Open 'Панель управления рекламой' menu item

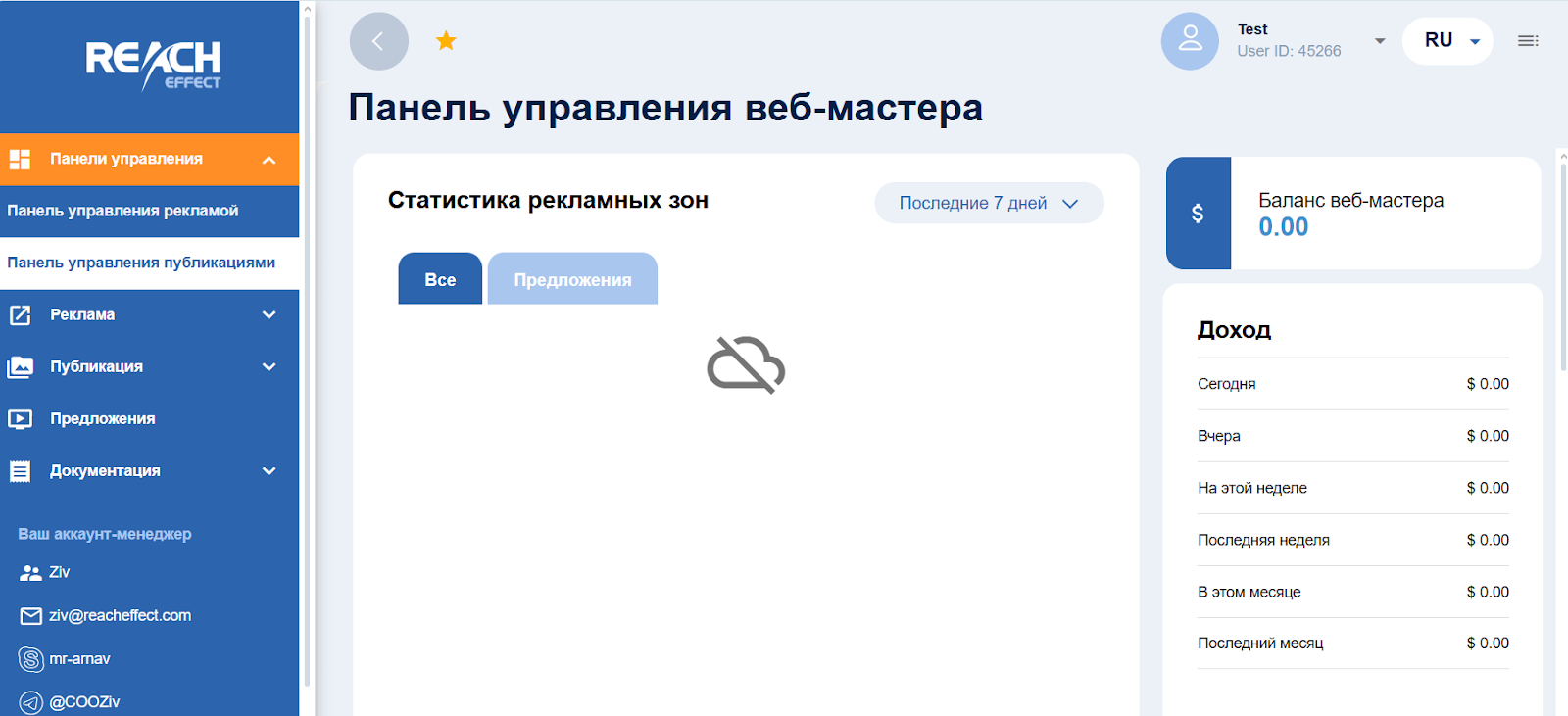click(x=123, y=211)
